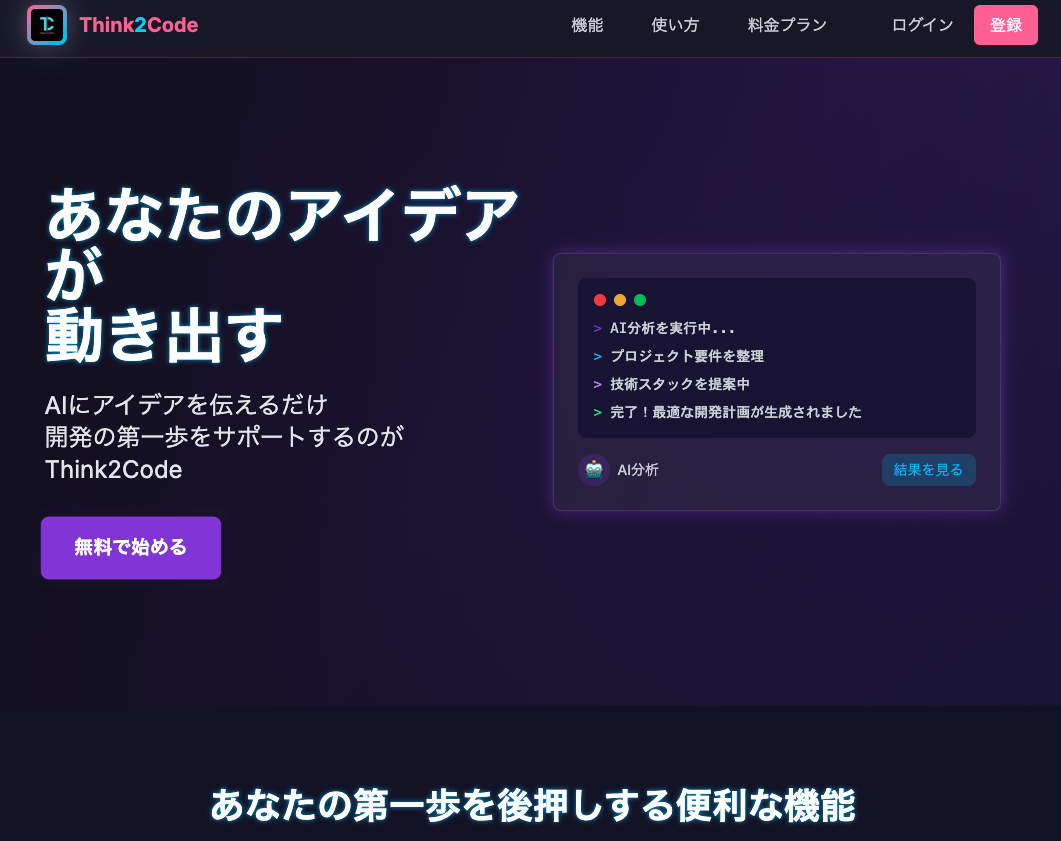Click the ログイン link
This screenshot has width=1061, height=841.
pyautogui.click(x=922, y=25)
